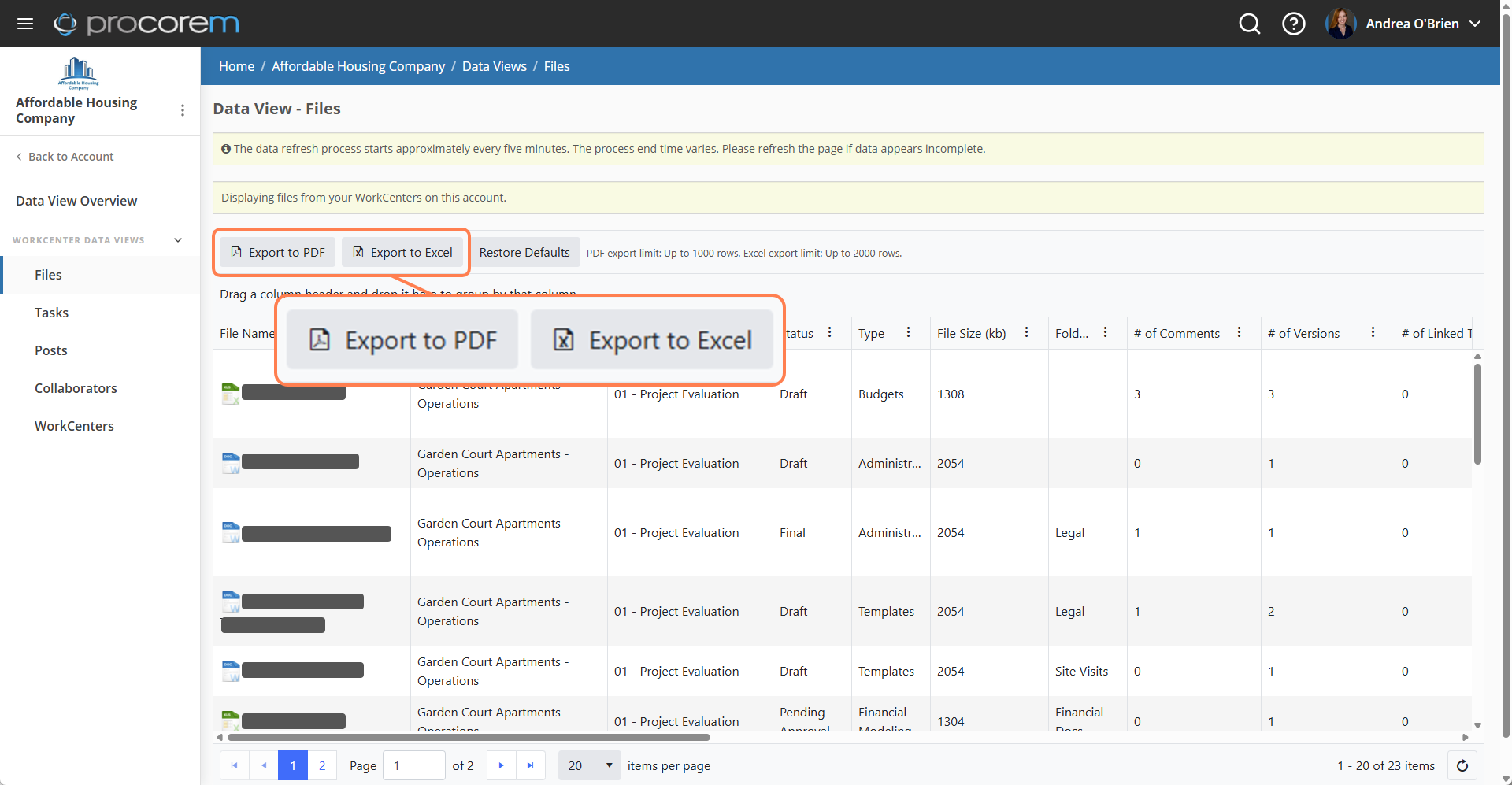Click the table scroll right arrow

pos(1465,738)
